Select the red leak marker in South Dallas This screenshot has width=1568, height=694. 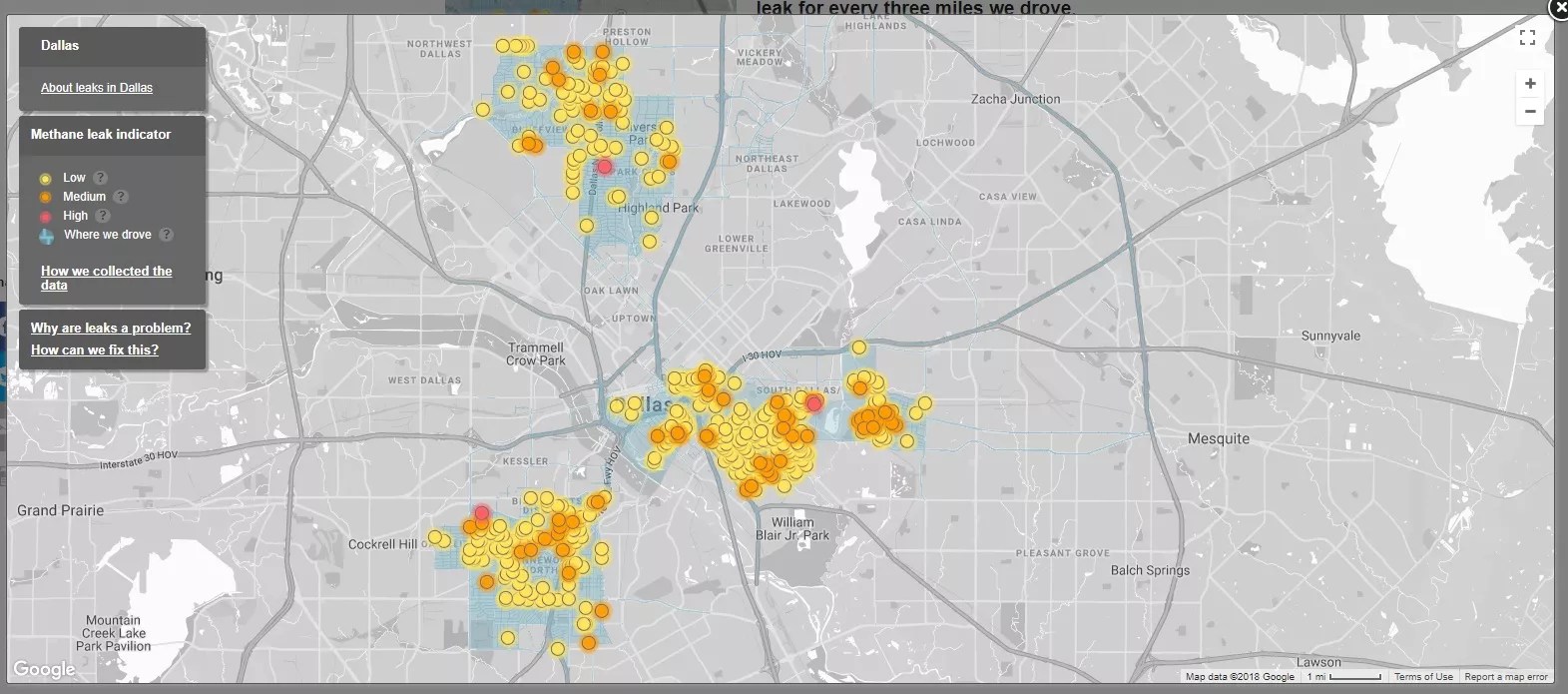point(814,403)
